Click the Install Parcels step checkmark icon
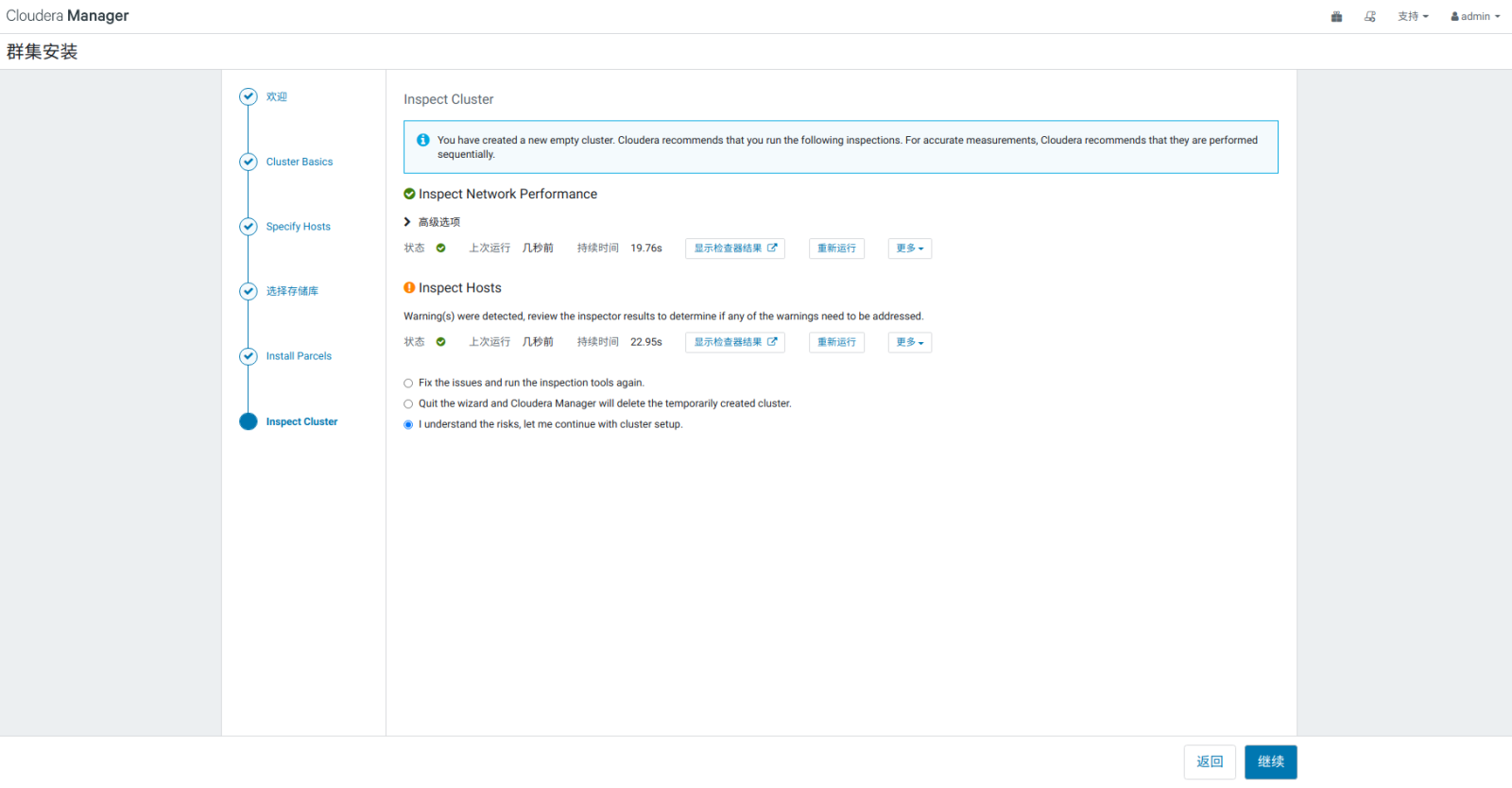 (x=249, y=356)
